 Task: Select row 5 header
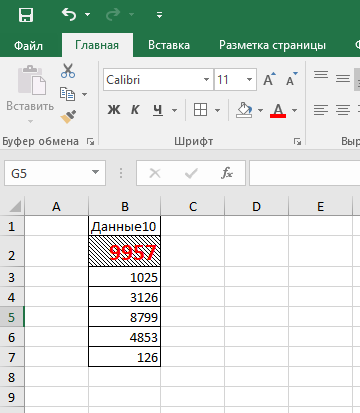tap(12, 317)
